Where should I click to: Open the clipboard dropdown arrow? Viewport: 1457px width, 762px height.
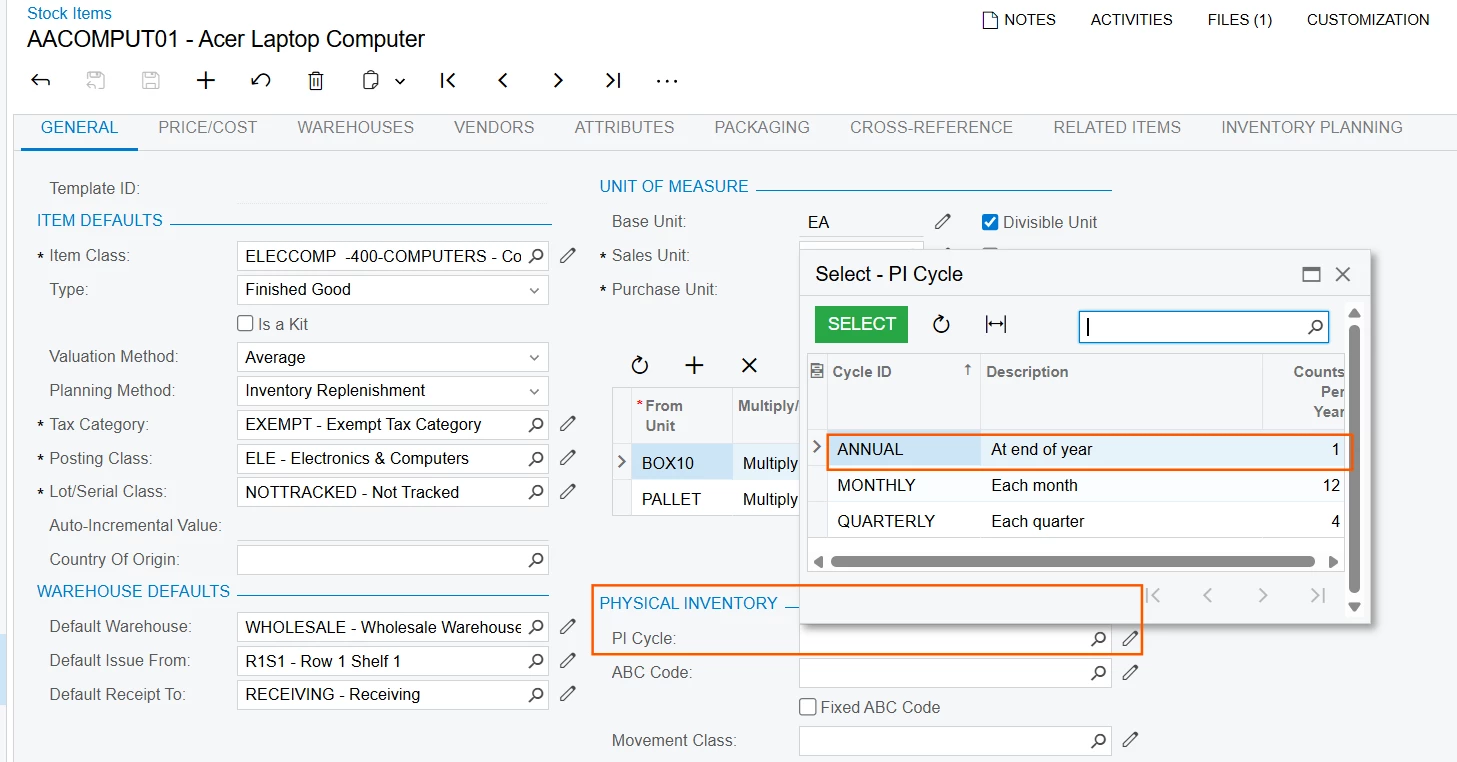(400, 82)
